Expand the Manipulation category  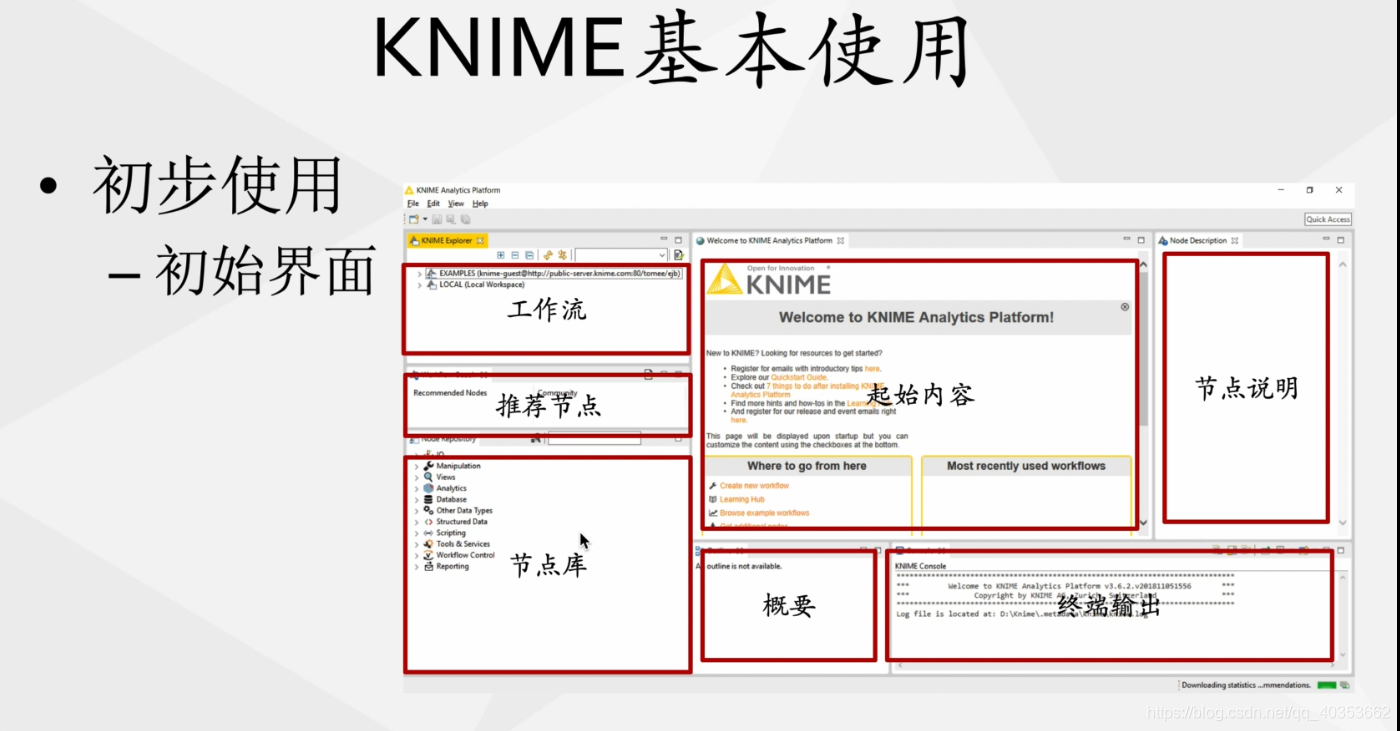coord(417,466)
